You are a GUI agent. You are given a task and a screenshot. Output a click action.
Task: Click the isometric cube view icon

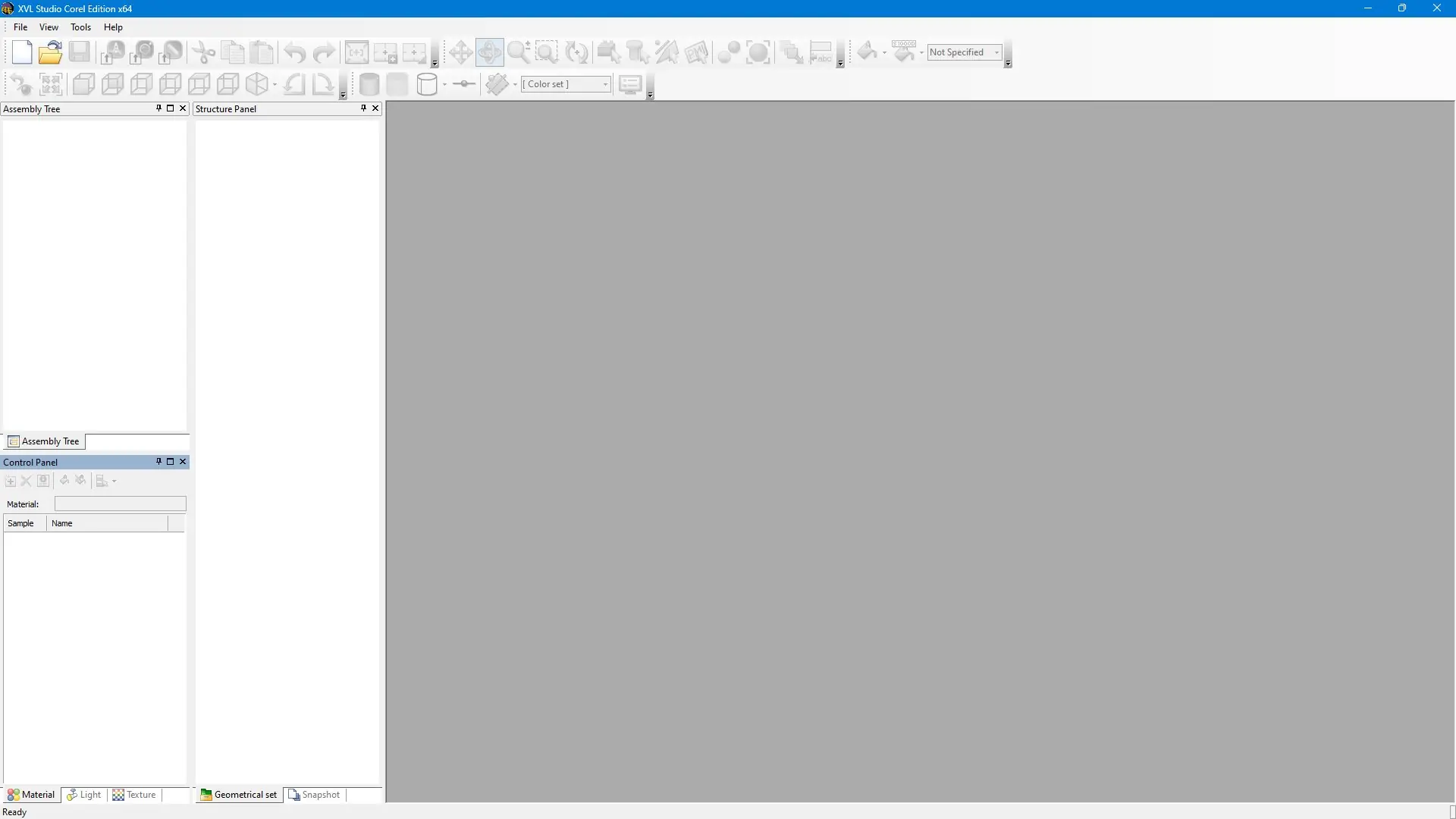tap(257, 84)
